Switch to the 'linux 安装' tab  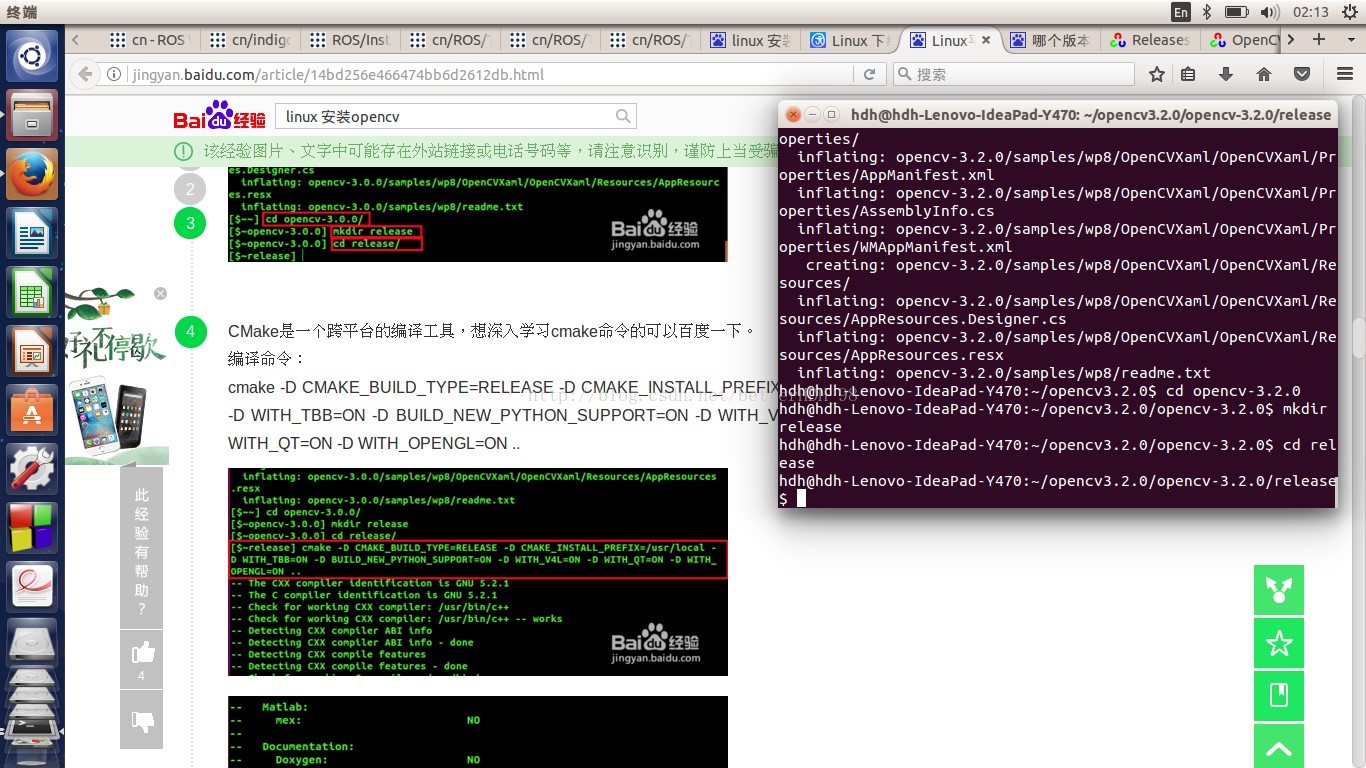(750, 41)
